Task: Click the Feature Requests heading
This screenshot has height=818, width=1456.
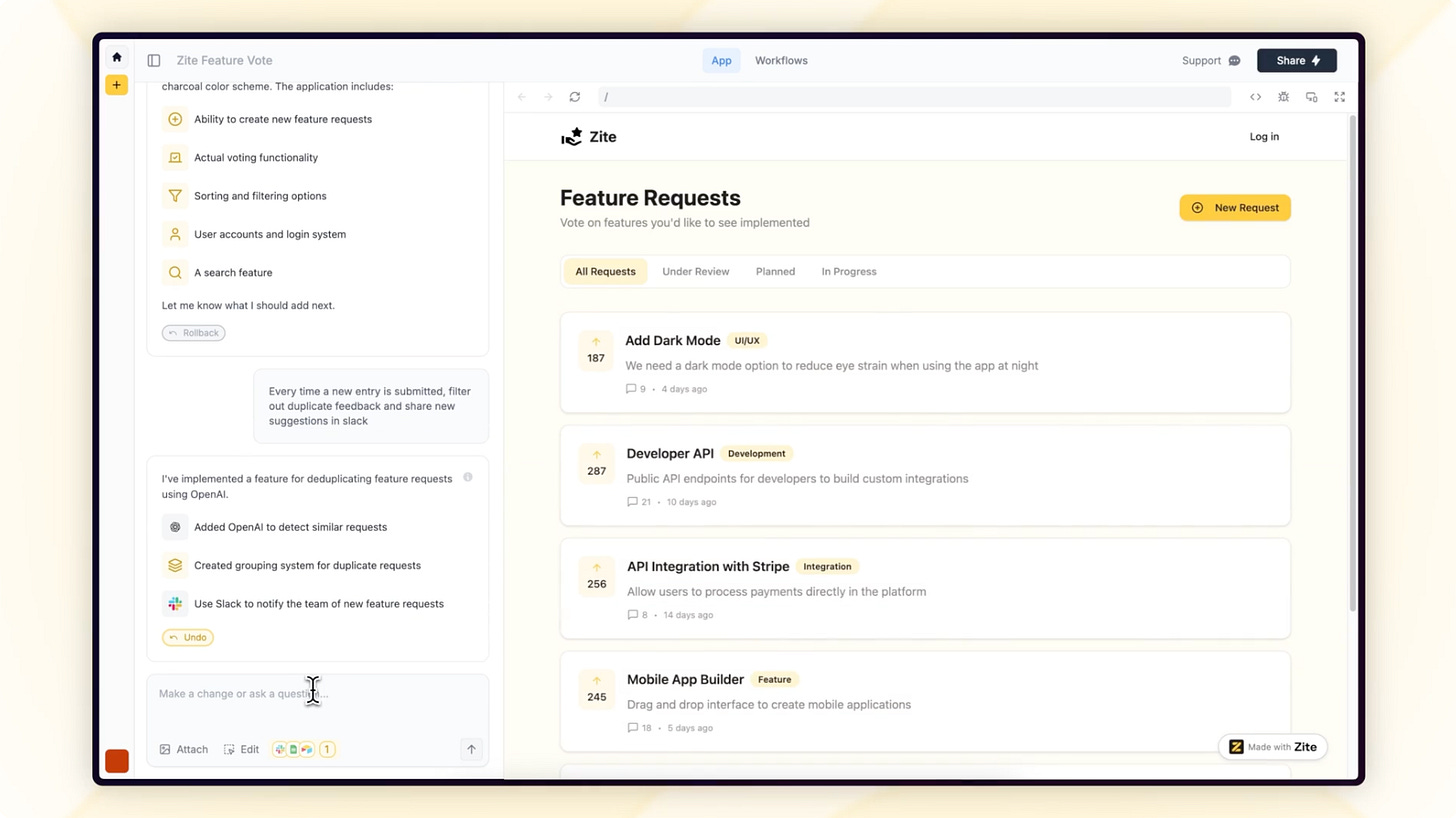Action: 650,197
